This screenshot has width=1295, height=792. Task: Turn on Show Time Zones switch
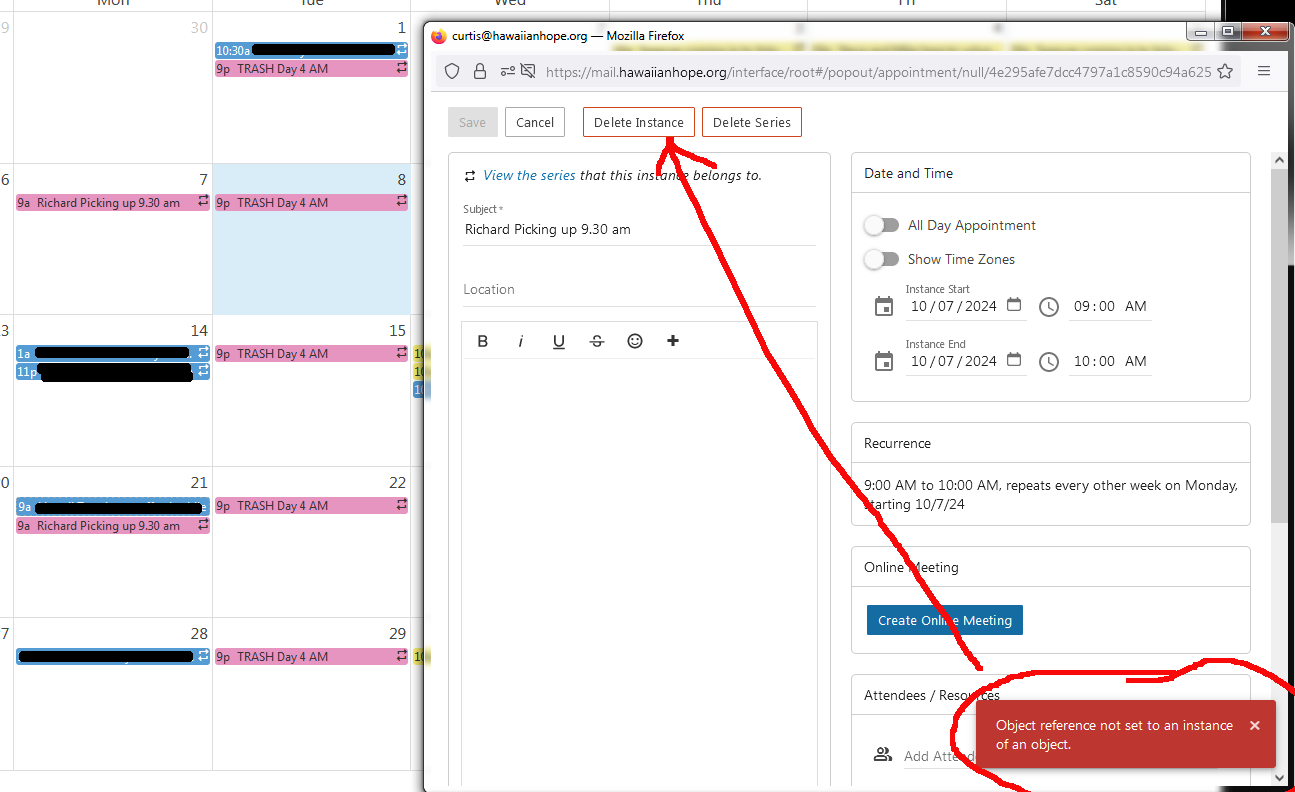pos(882,259)
